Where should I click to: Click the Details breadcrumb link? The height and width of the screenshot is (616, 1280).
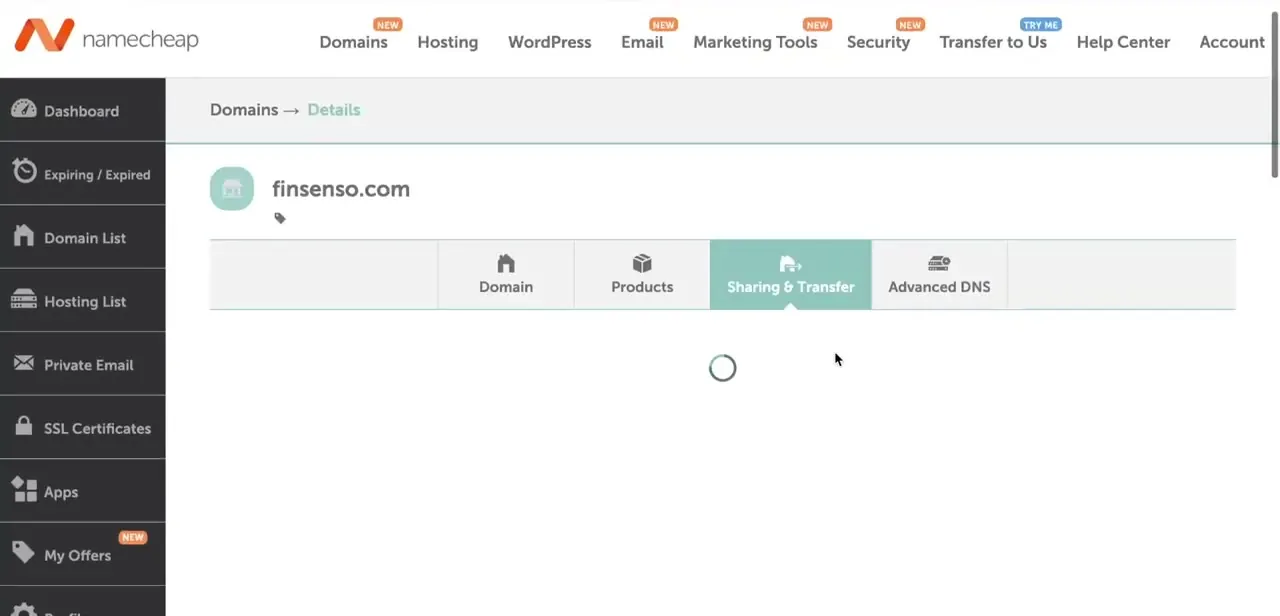coord(334,110)
